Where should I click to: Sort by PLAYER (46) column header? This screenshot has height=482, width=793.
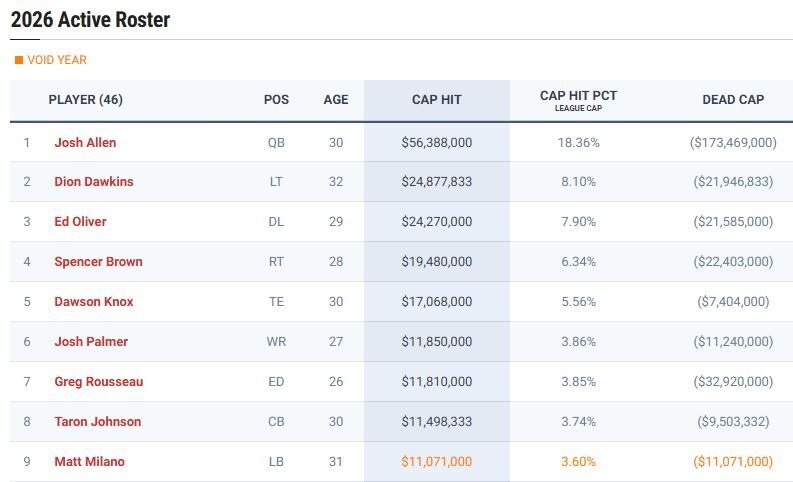pyautogui.click(x=86, y=100)
